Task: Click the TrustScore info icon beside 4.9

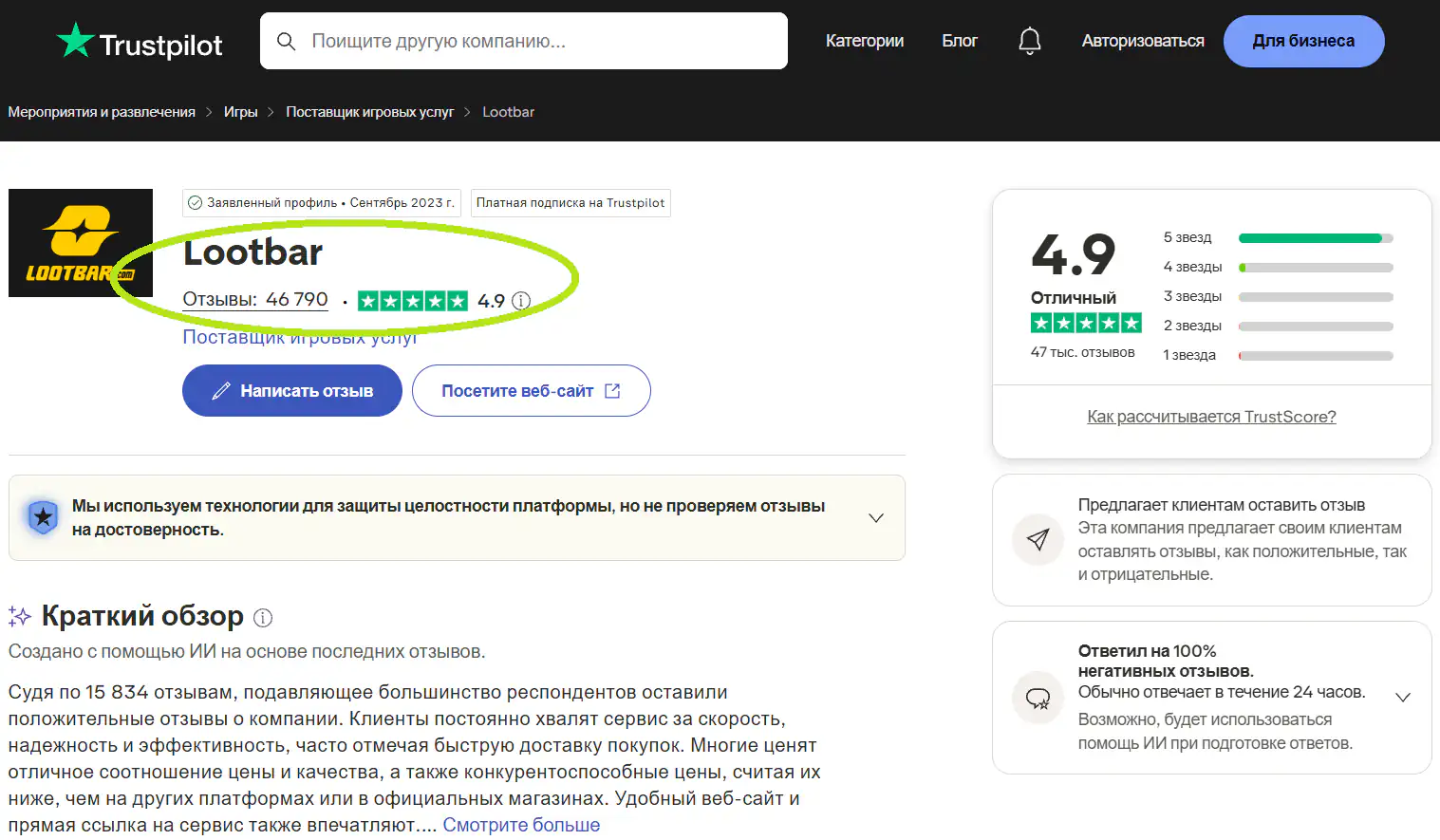Action: pyautogui.click(x=521, y=301)
